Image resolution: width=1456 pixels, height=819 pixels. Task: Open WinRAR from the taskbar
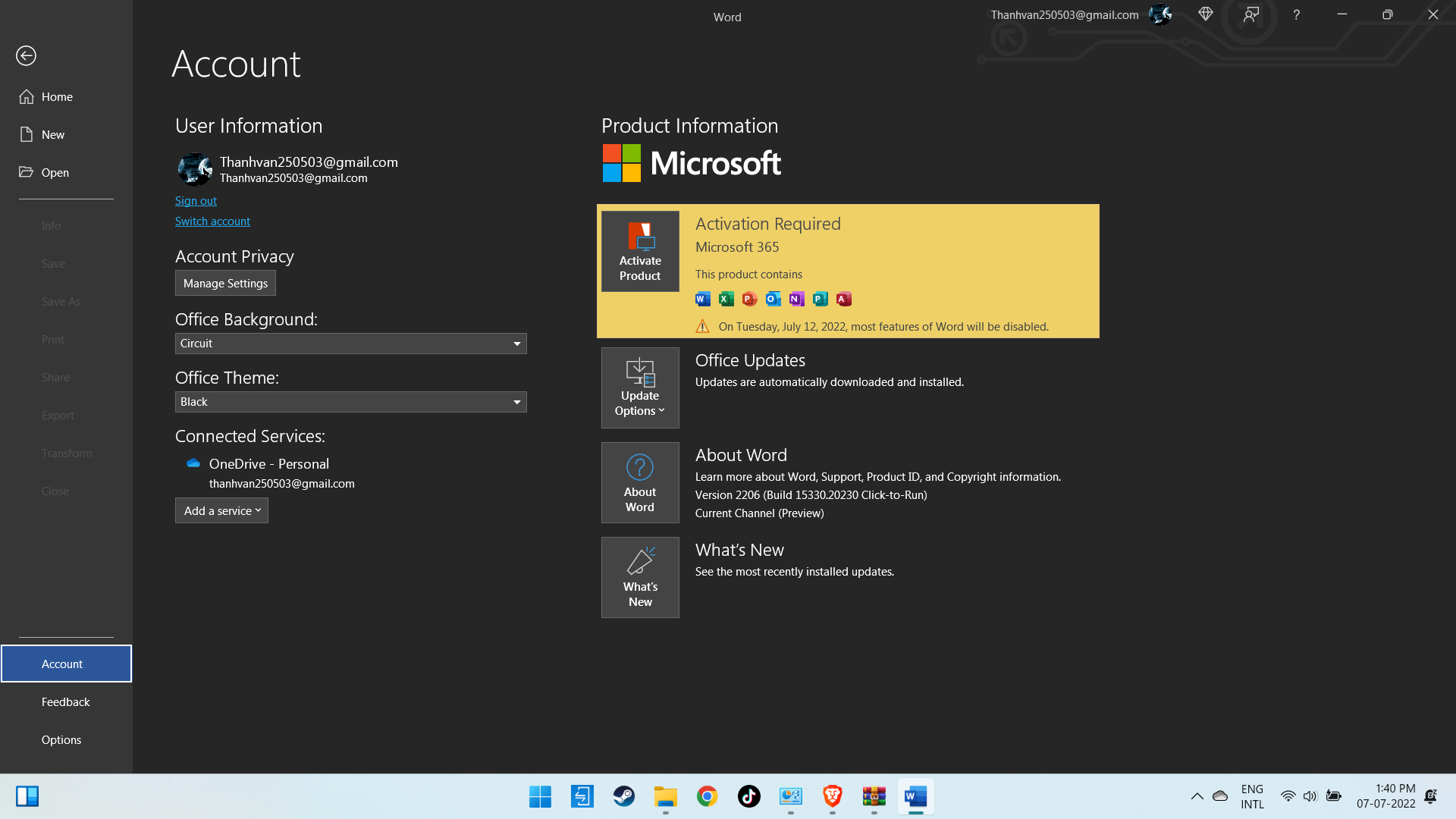[874, 796]
